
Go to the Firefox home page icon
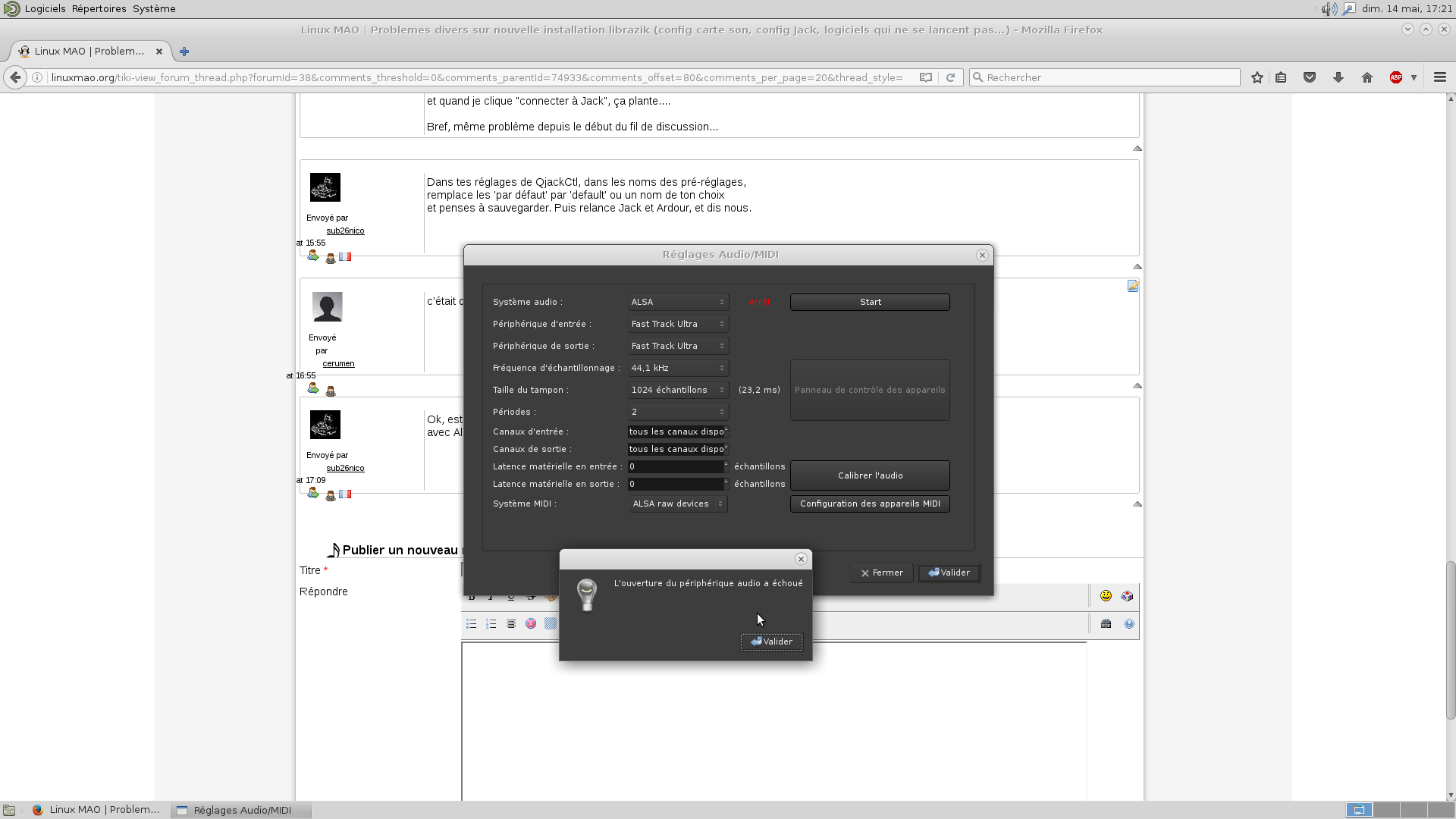pyautogui.click(x=1367, y=77)
